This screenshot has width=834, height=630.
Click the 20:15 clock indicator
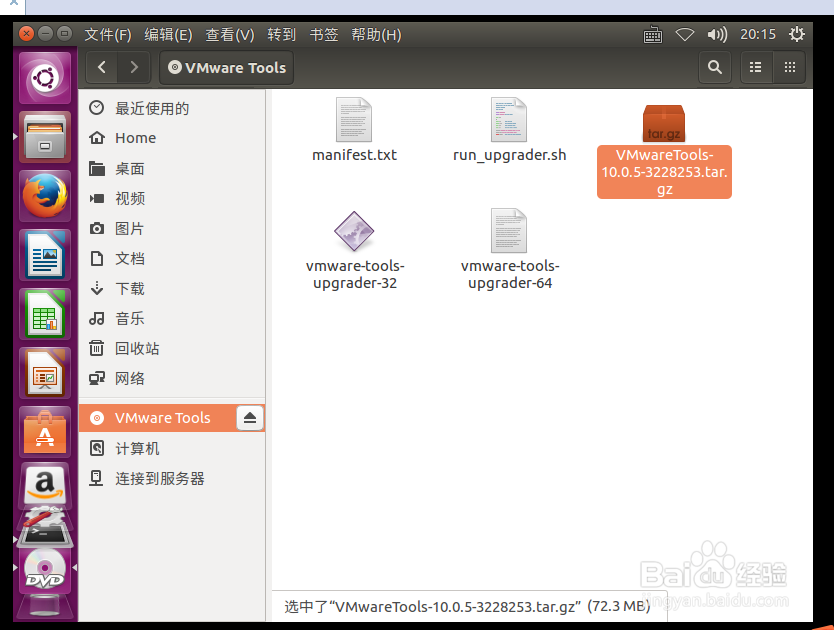point(758,35)
